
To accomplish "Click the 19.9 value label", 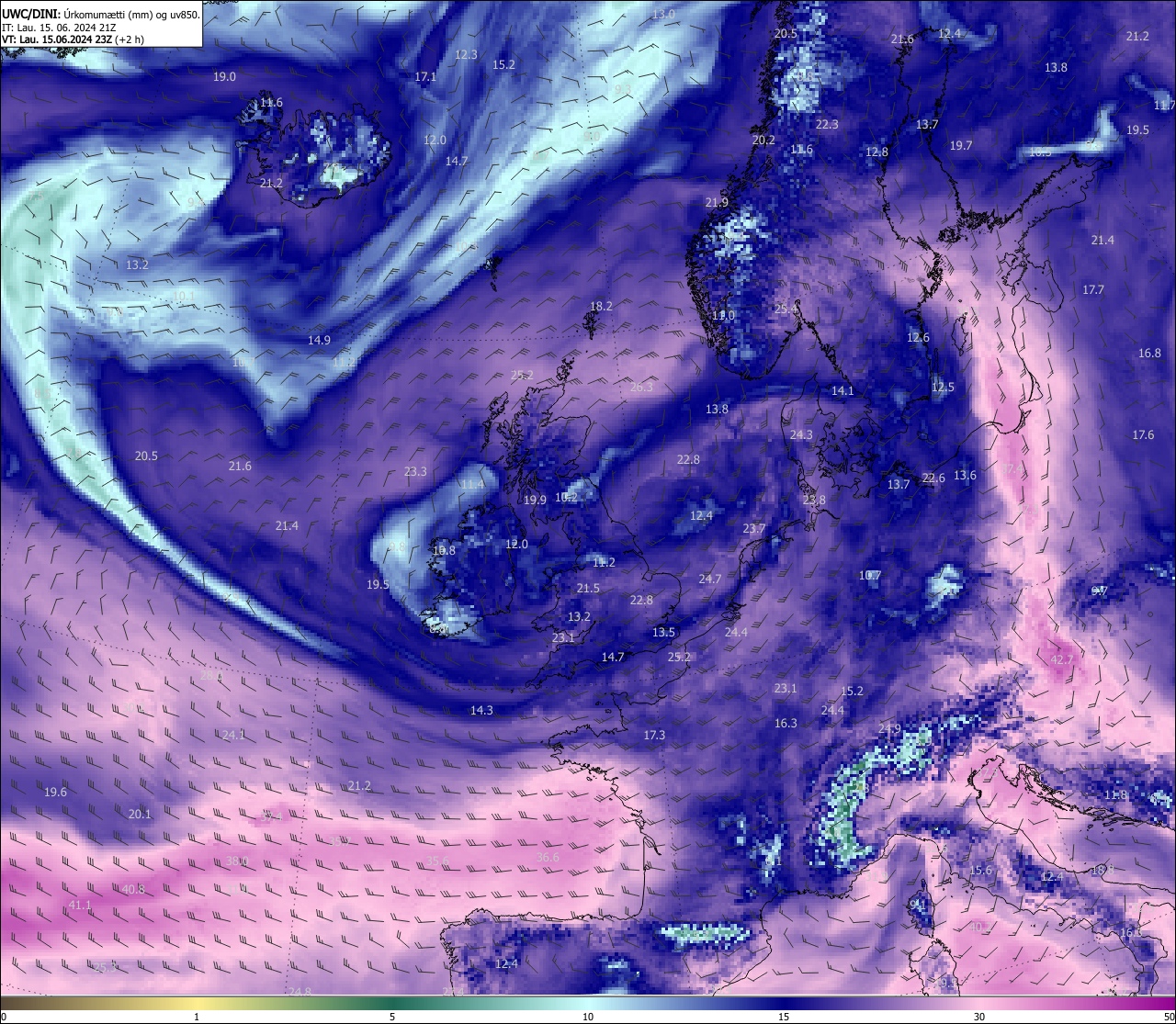I will coord(535,501).
